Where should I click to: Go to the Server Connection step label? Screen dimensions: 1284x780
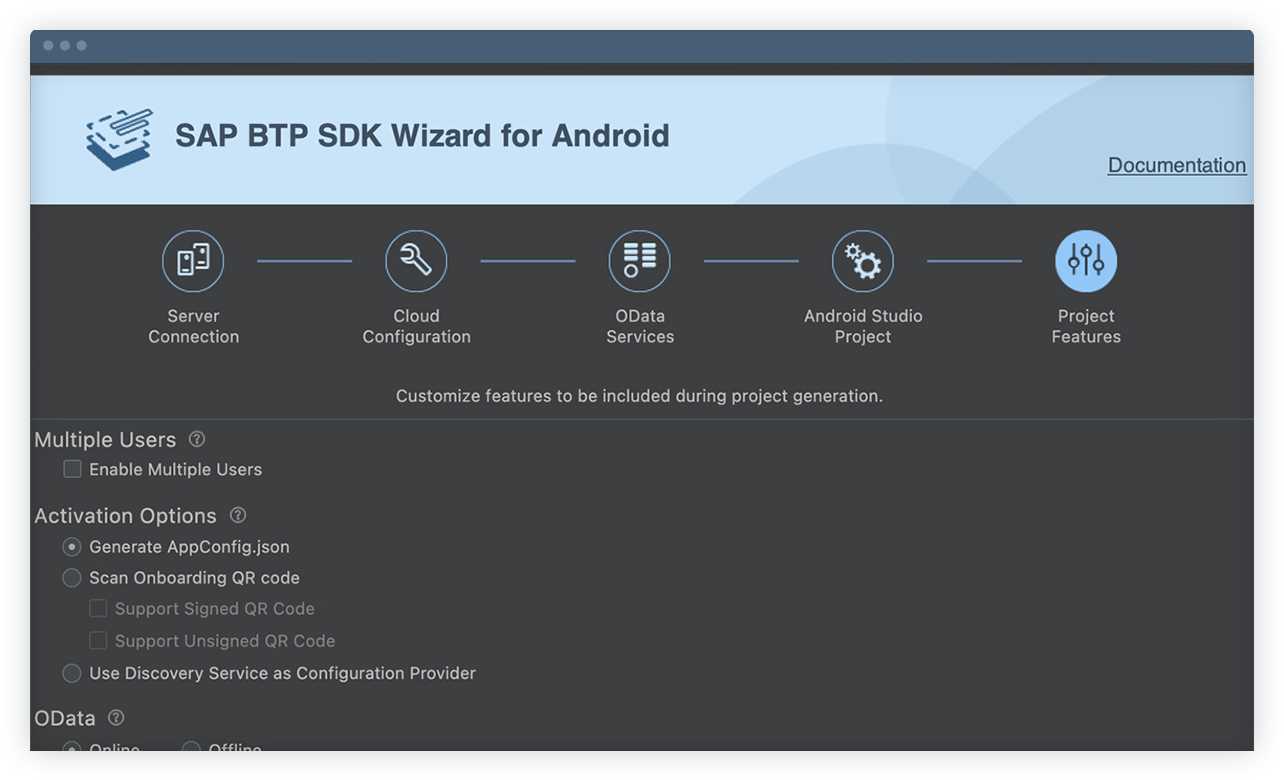193,326
